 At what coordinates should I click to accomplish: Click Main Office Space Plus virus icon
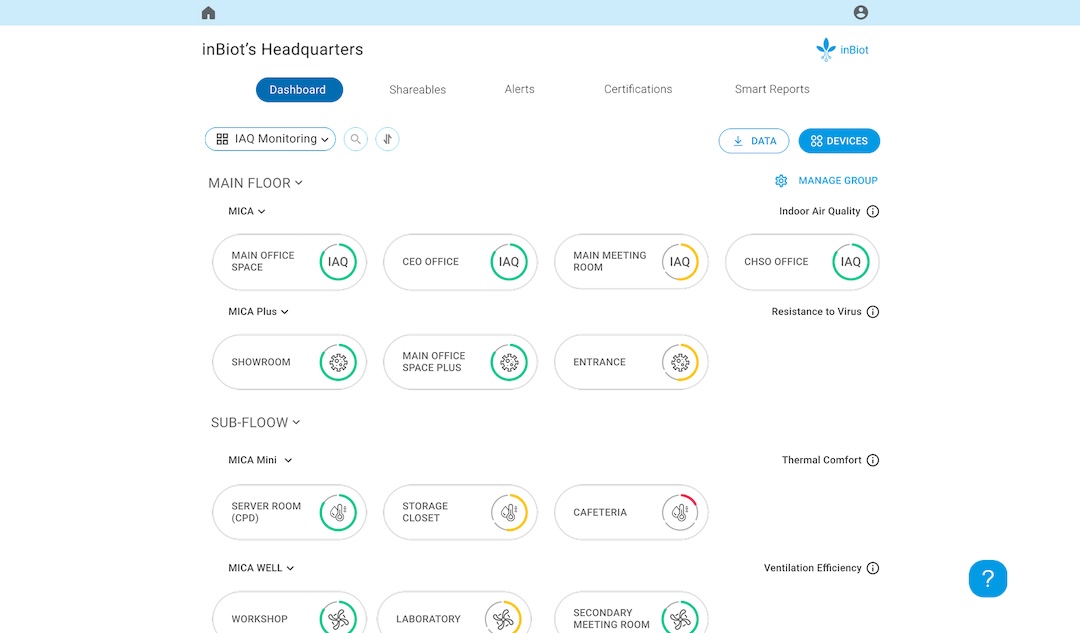coord(508,362)
